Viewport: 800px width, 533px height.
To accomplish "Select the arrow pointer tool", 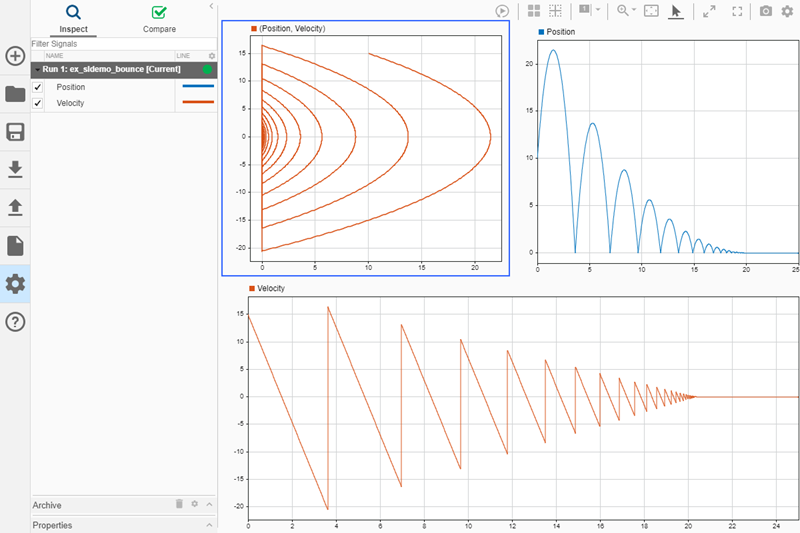I will click(676, 11).
